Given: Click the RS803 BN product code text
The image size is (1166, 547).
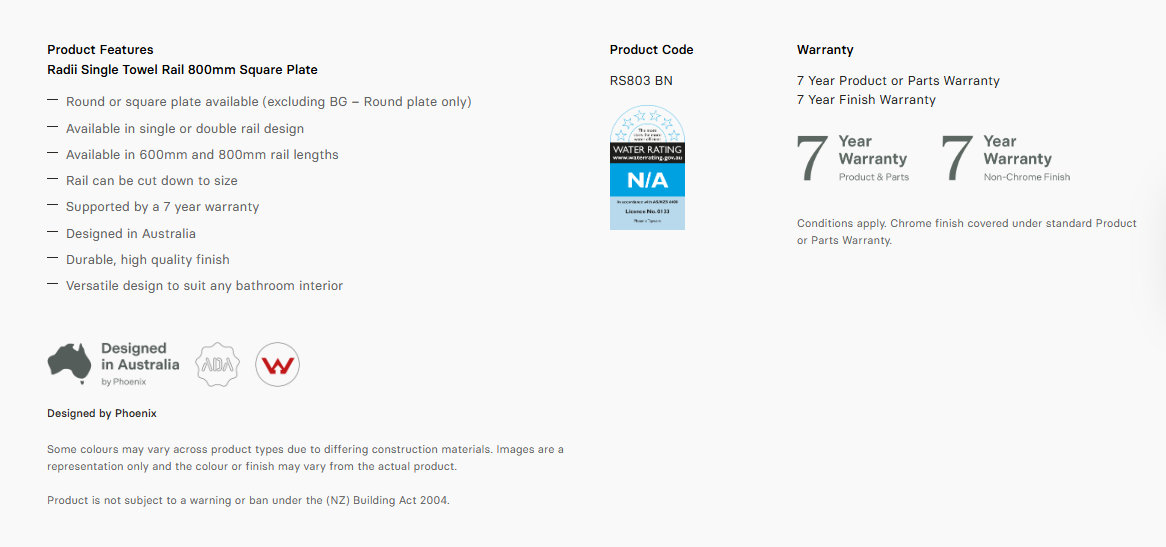Looking at the screenshot, I should point(641,81).
